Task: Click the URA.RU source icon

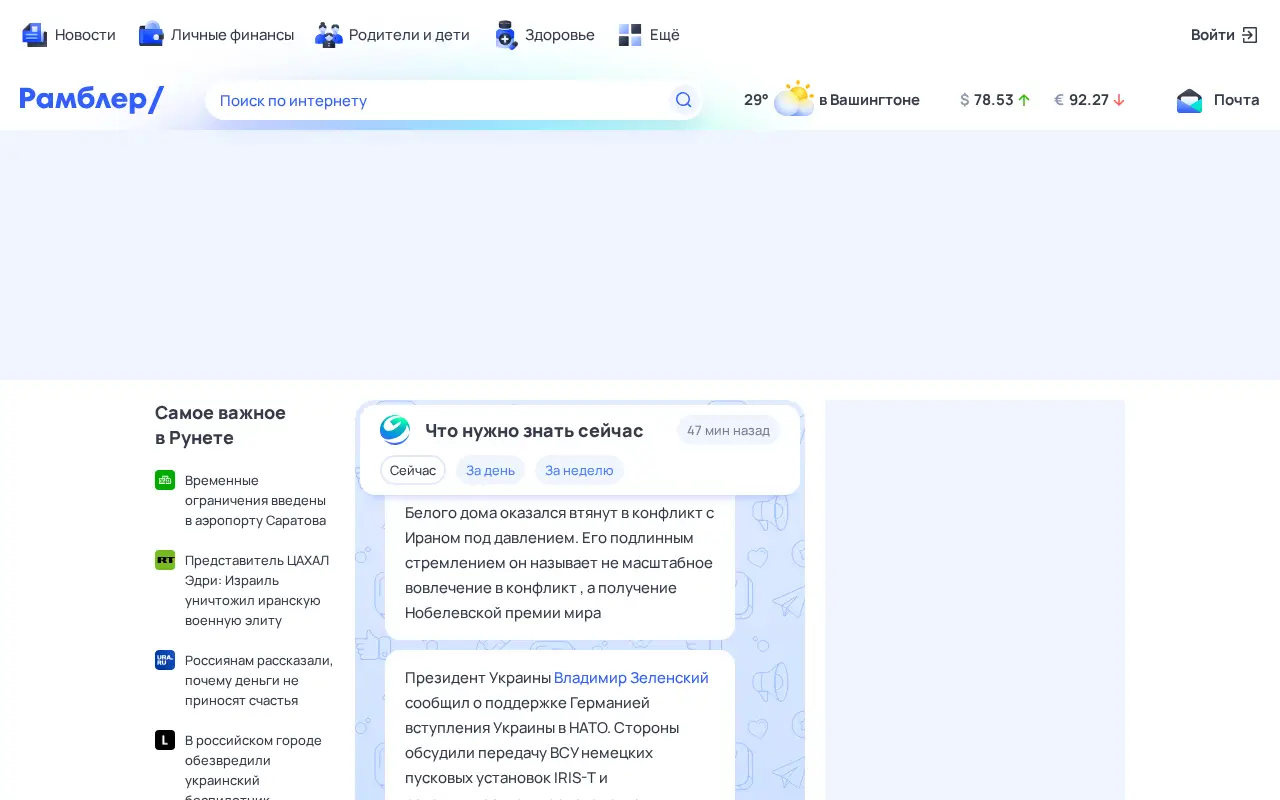Action: coord(165,660)
